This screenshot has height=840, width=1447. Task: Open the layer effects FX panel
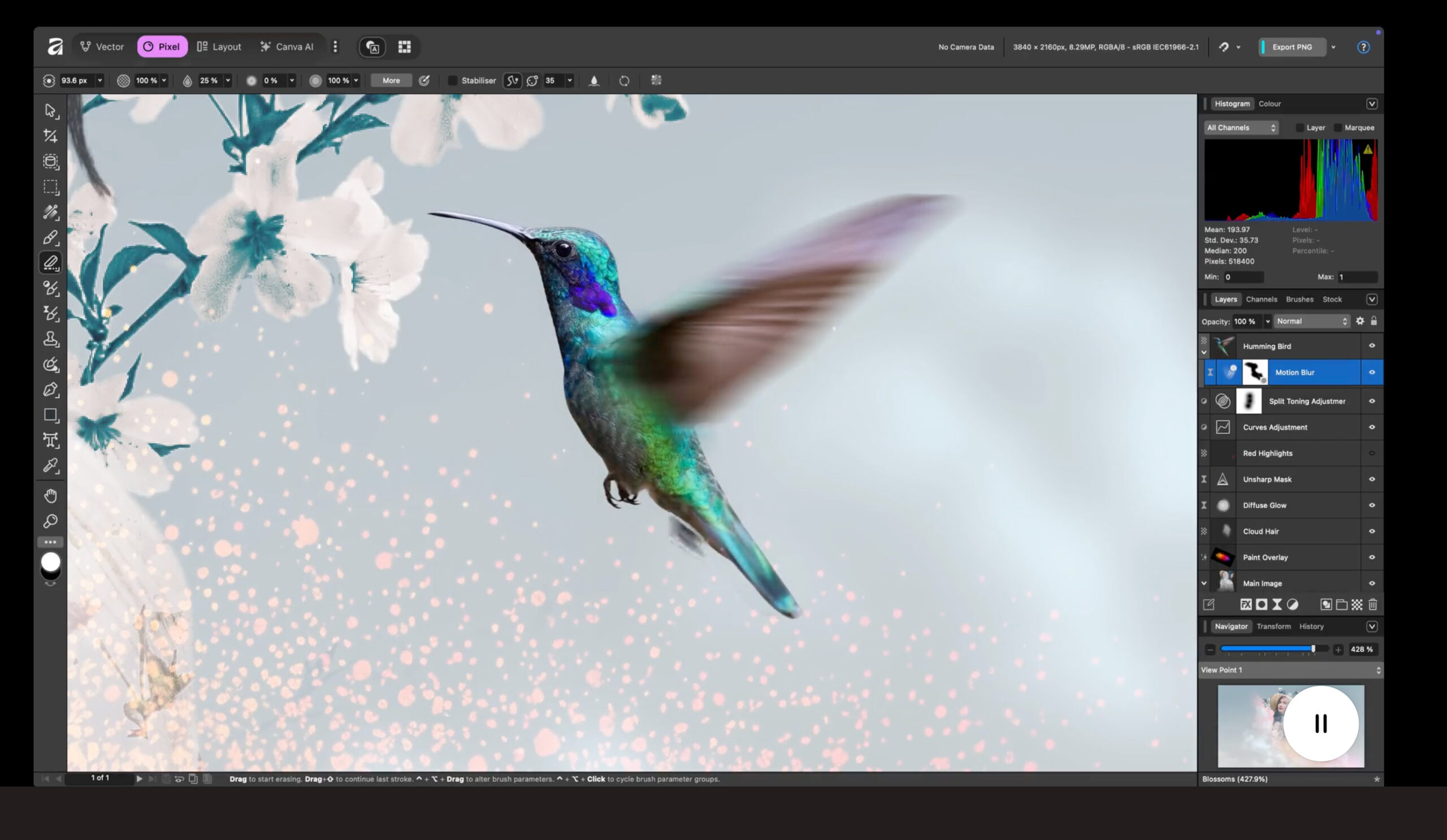click(x=1246, y=605)
